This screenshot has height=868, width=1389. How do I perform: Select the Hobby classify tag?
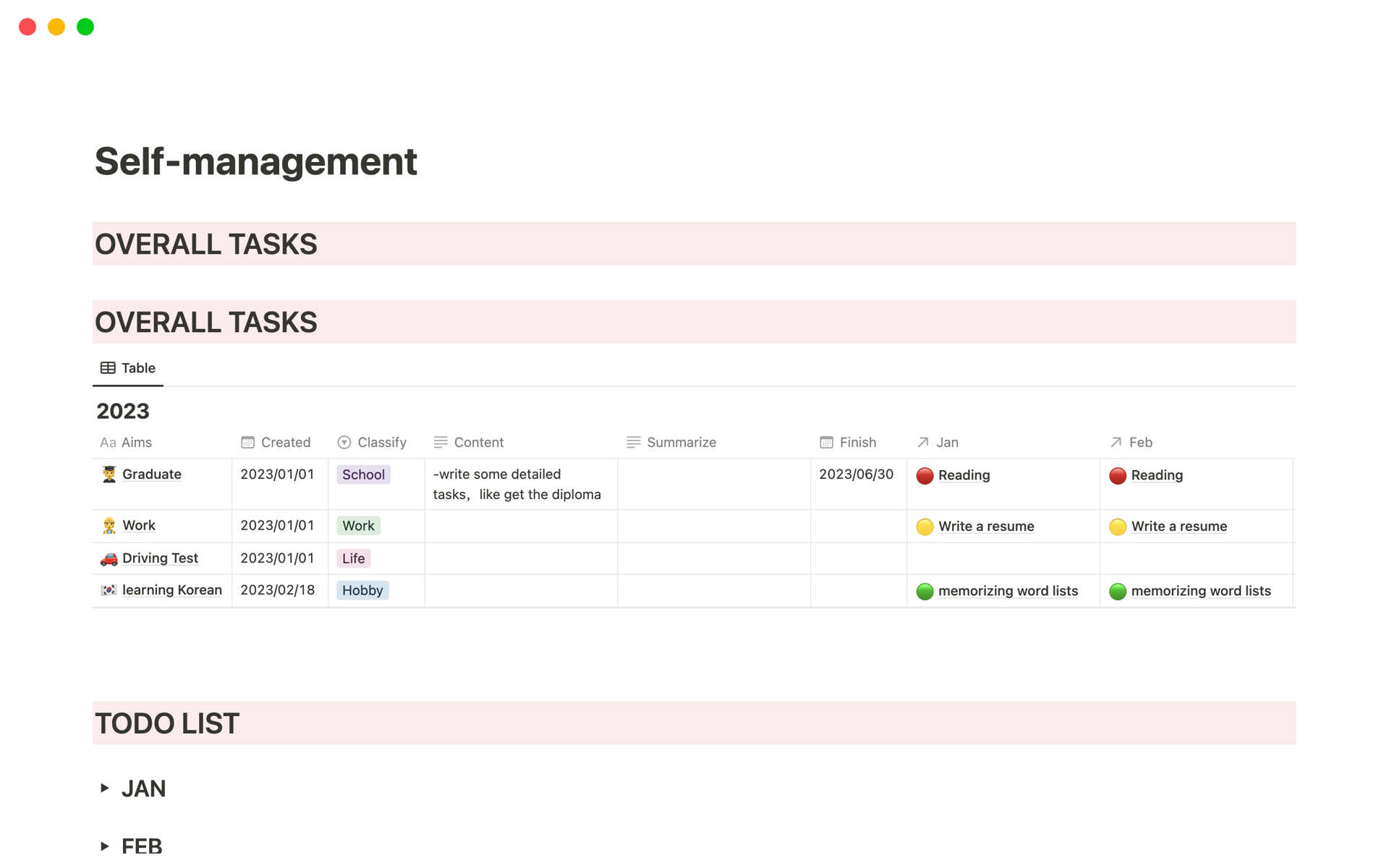click(361, 590)
